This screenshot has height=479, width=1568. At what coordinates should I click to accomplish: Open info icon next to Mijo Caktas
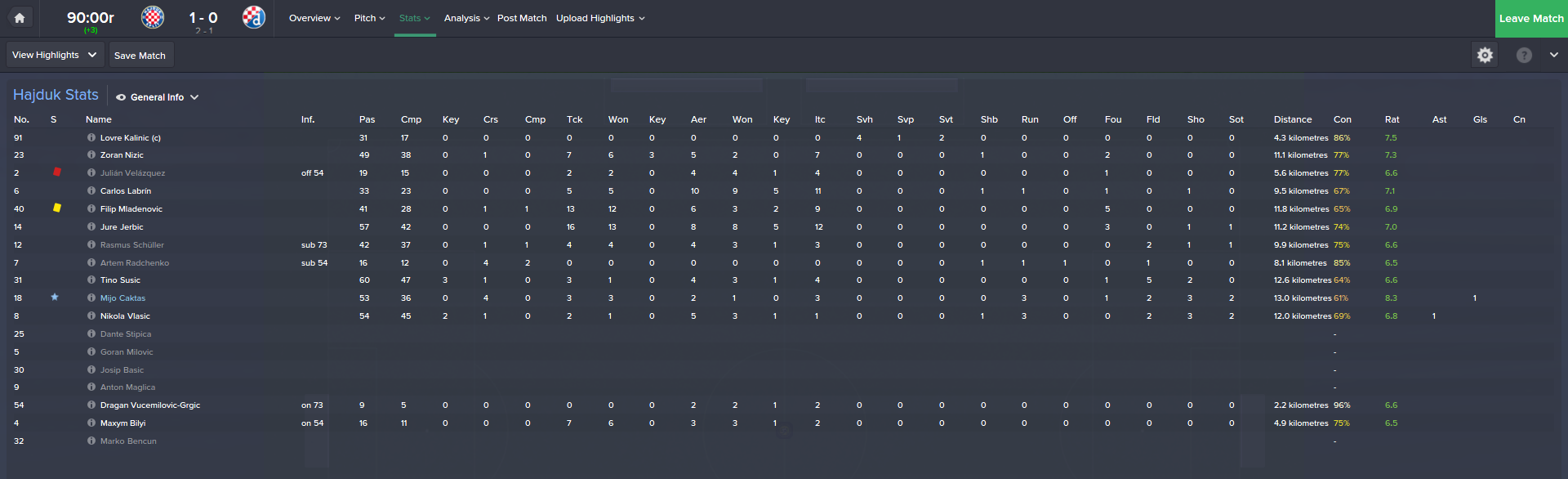[x=91, y=298]
